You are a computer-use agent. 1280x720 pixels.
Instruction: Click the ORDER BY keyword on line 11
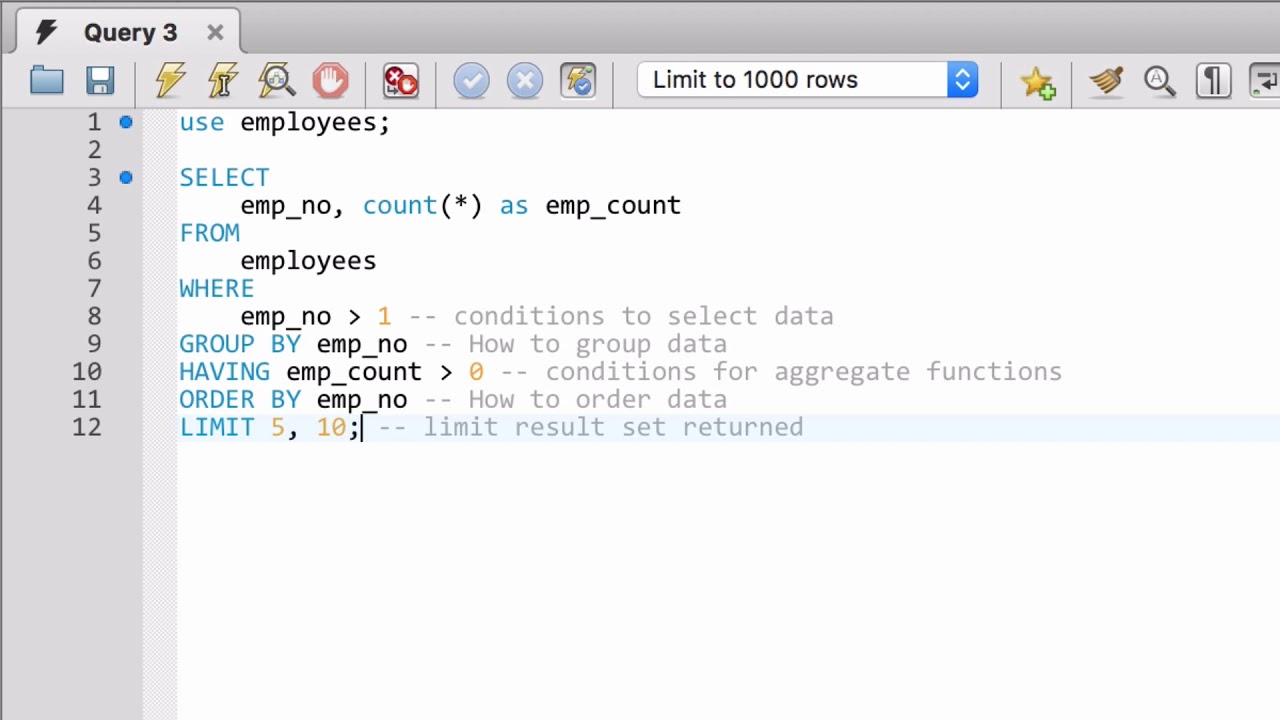(x=239, y=399)
